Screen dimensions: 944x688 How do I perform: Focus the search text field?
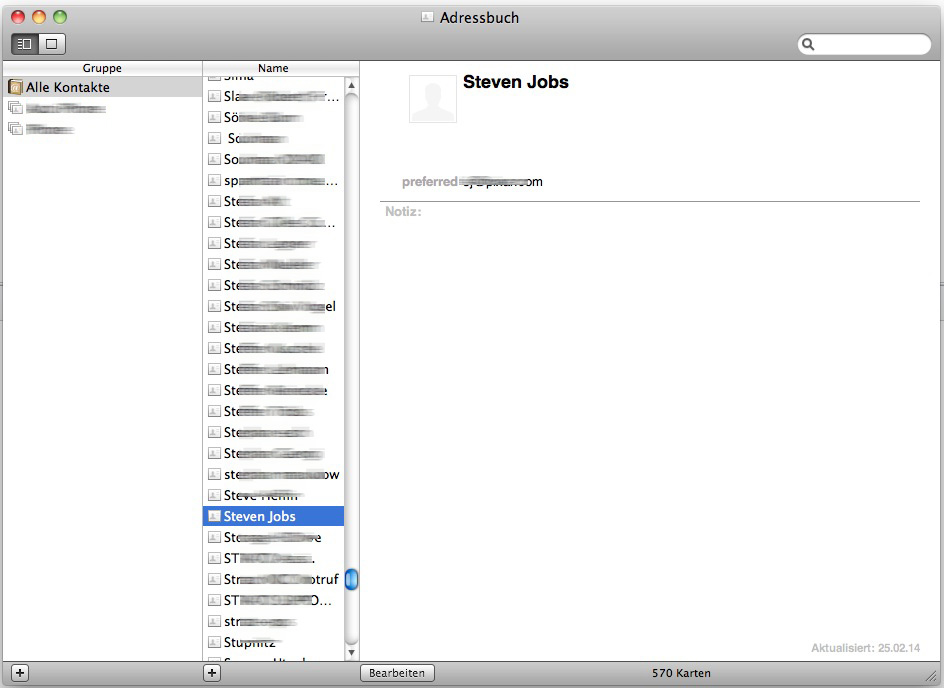tap(865, 44)
